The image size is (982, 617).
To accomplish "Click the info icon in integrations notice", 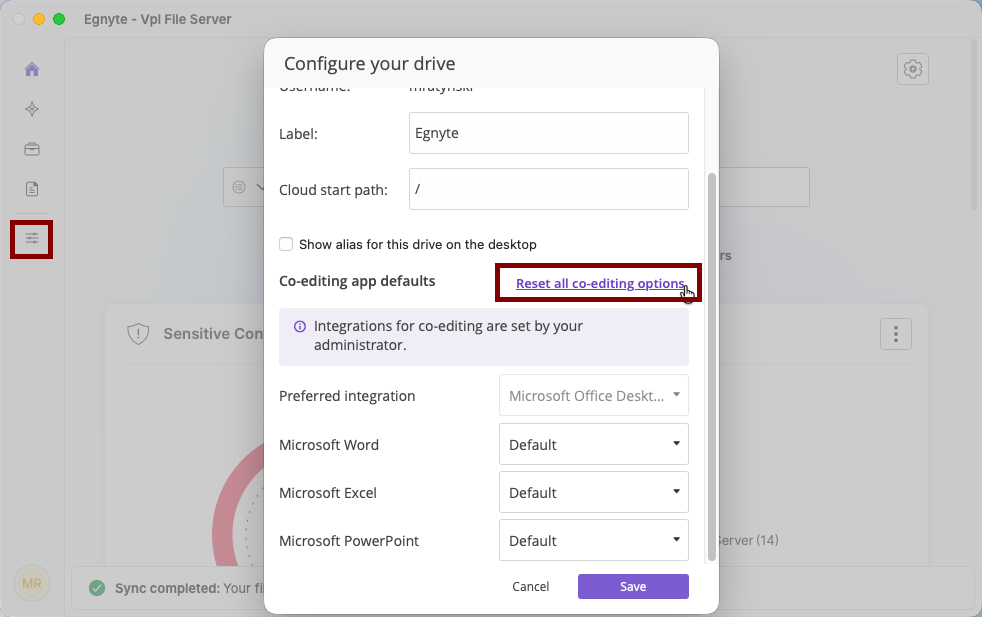I will click(300, 326).
